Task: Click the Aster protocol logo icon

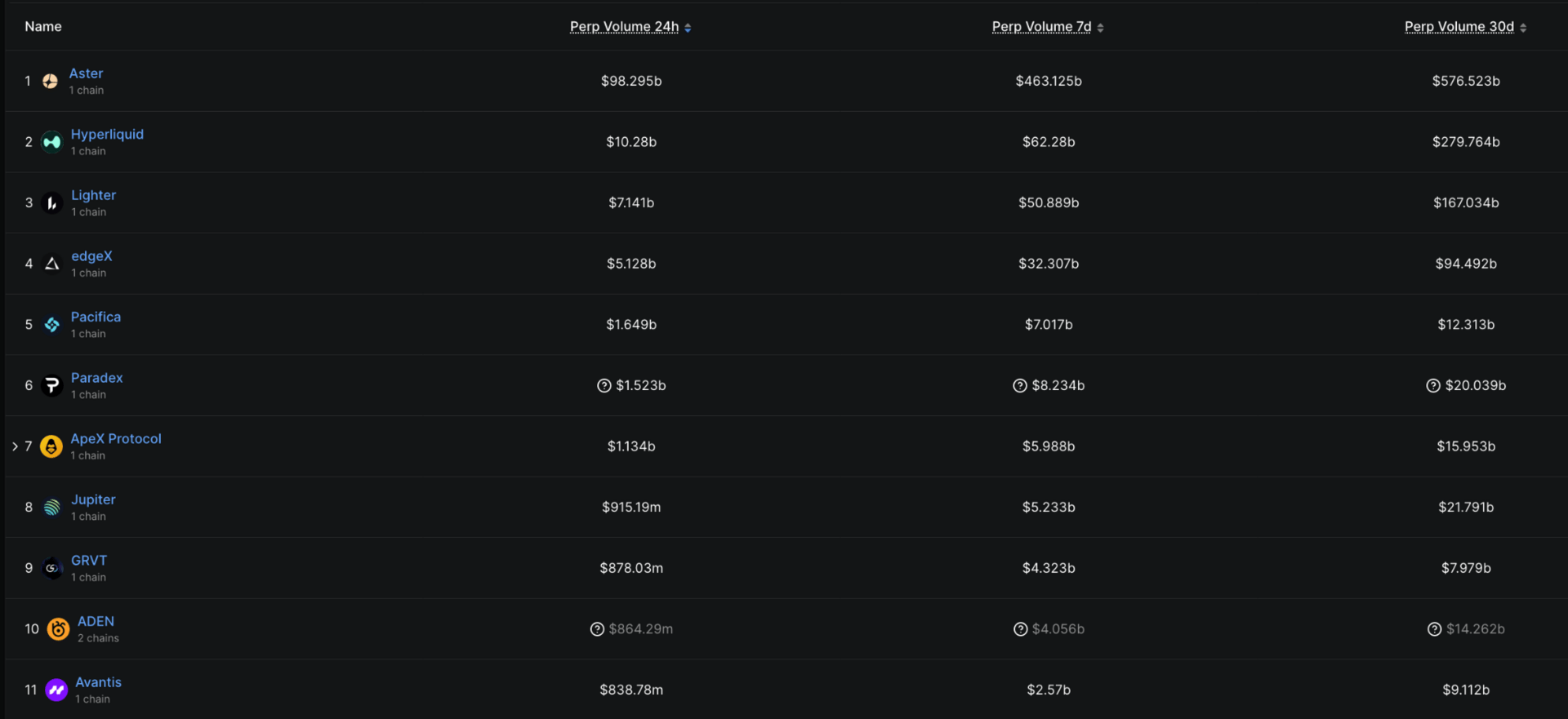Action: (x=50, y=81)
